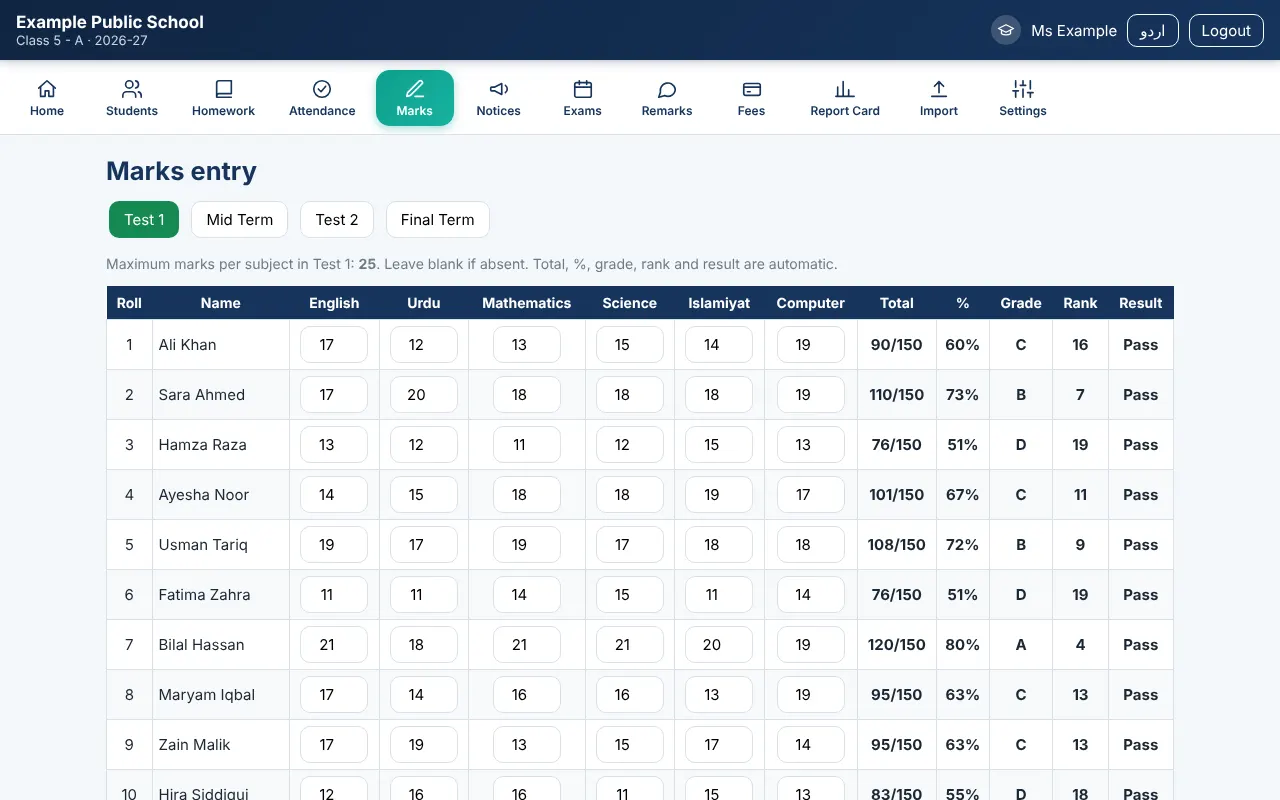Click the Example Public School title

pos(110,22)
